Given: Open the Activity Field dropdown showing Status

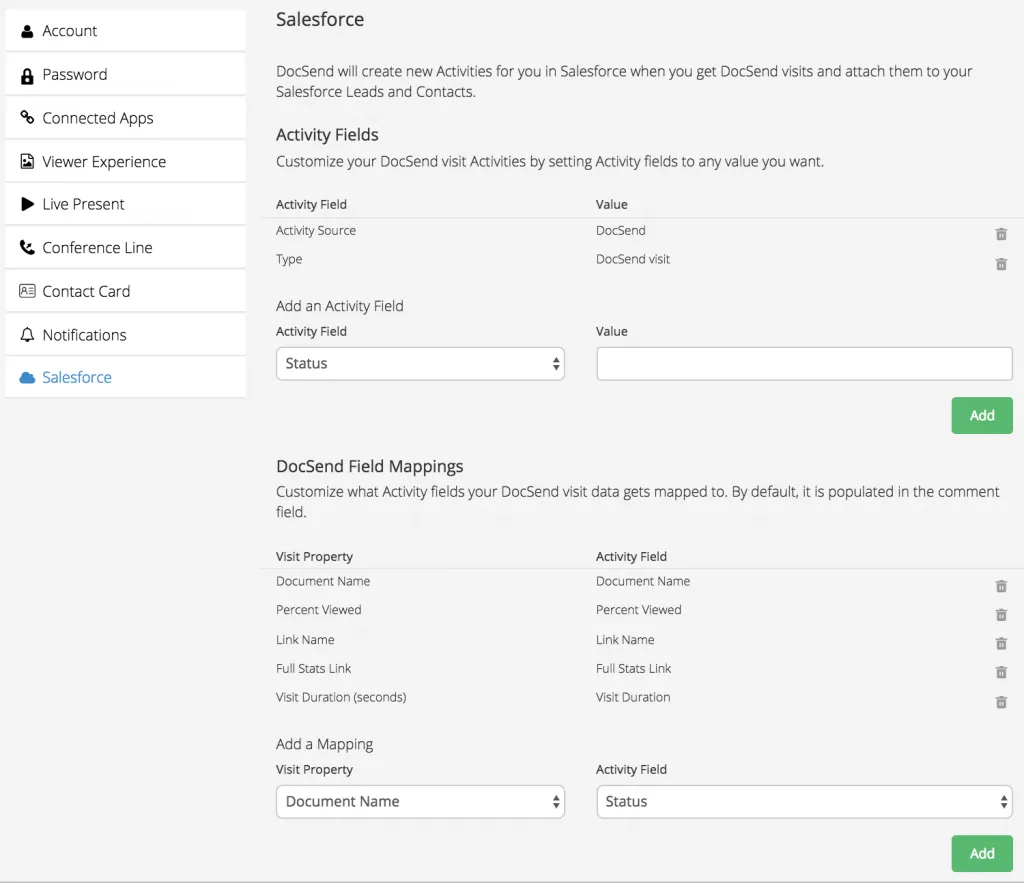Looking at the screenshot, I should click(x=420, y=363).
